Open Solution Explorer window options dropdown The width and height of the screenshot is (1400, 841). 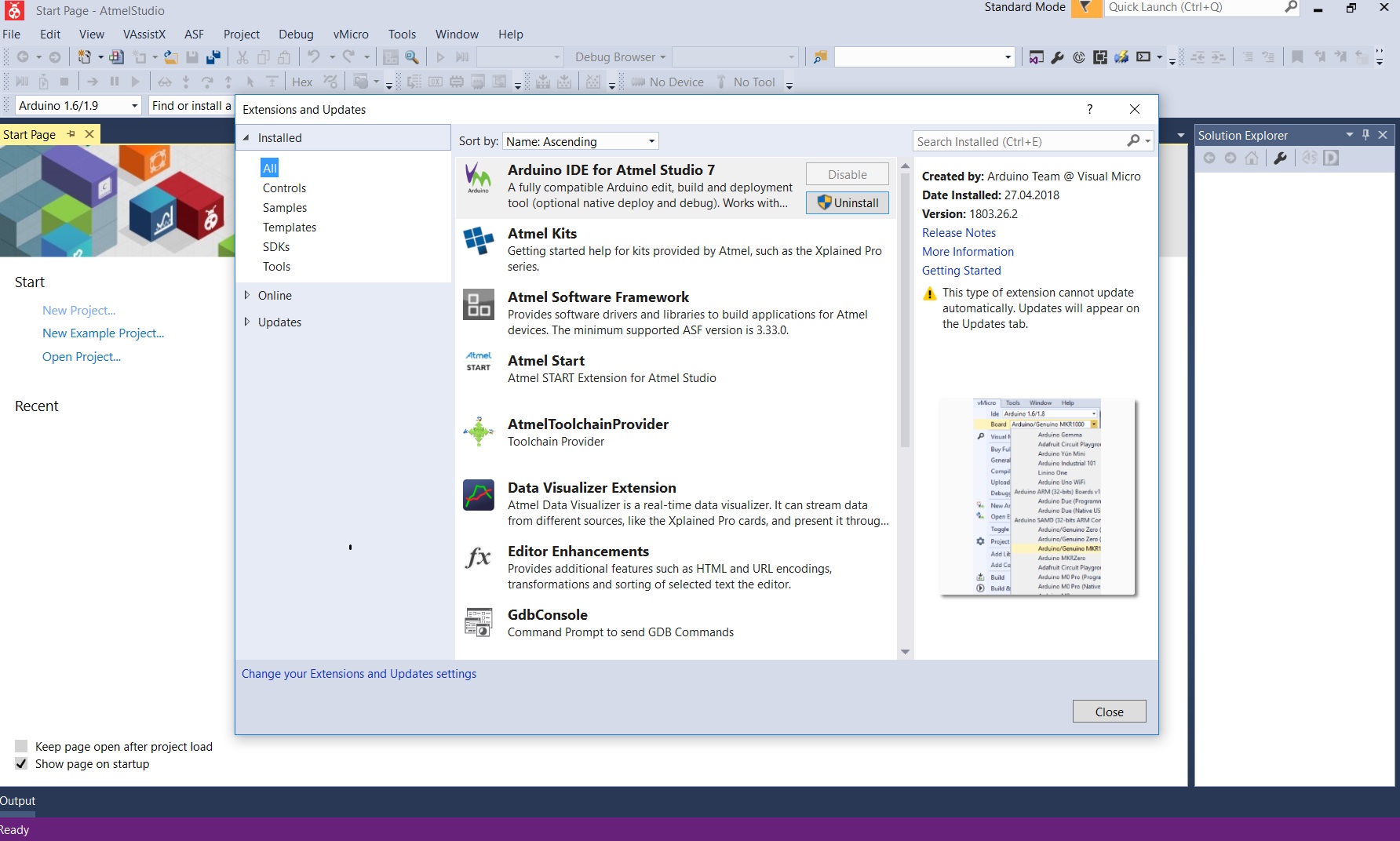point(1350,135)
